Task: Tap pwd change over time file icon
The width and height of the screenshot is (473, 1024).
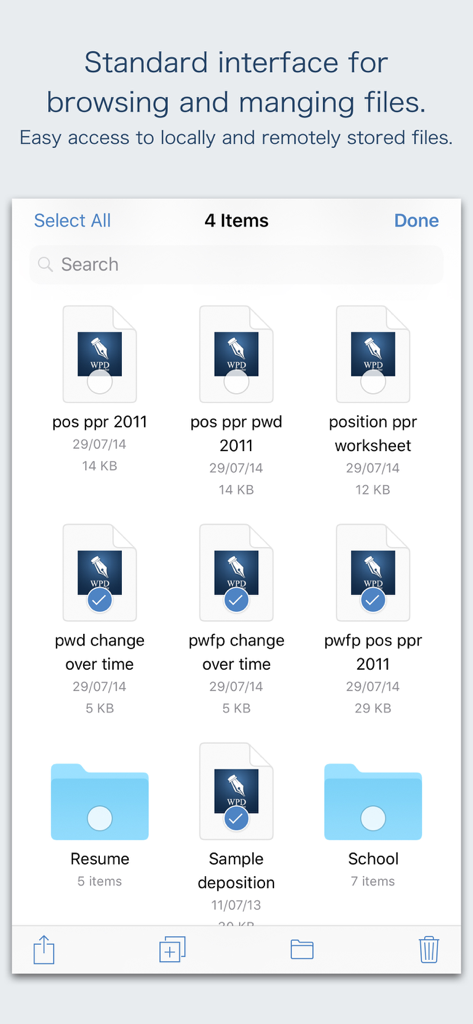Action: (100, 572)
